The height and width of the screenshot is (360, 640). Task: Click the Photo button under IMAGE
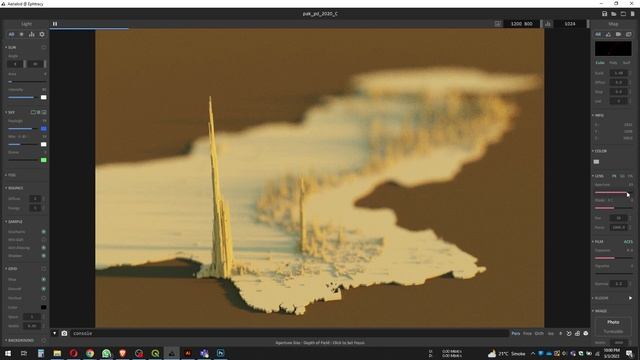613,322
